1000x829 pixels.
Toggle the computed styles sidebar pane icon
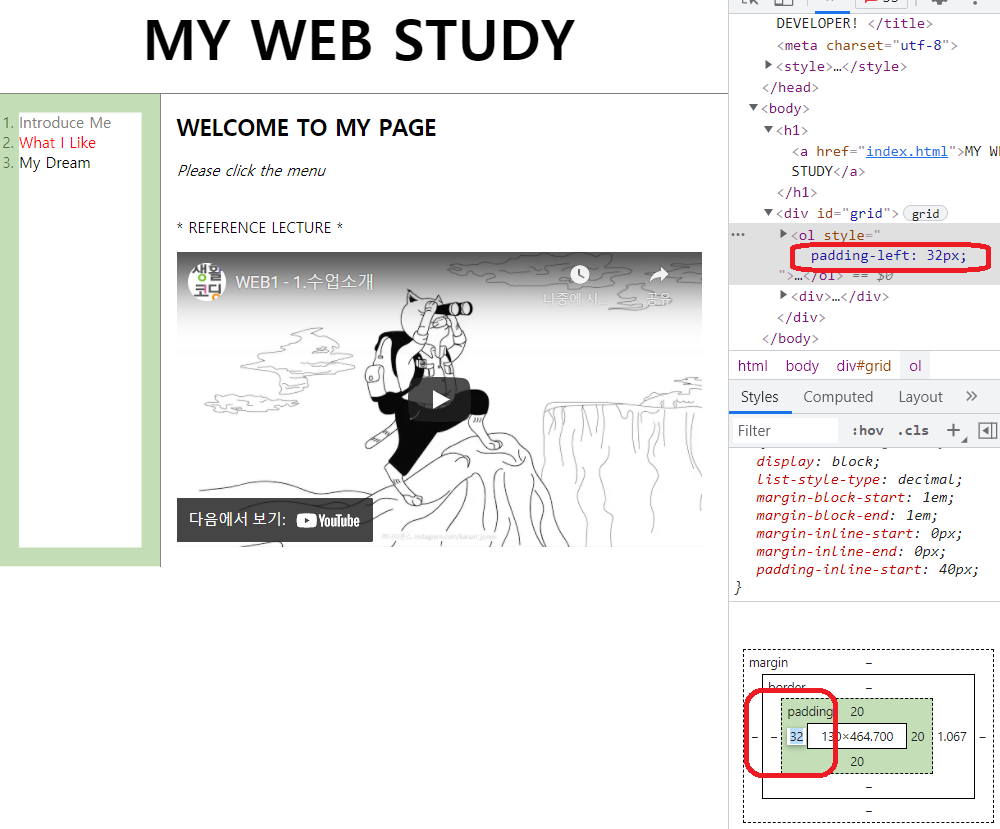click(x=987, y=430)
